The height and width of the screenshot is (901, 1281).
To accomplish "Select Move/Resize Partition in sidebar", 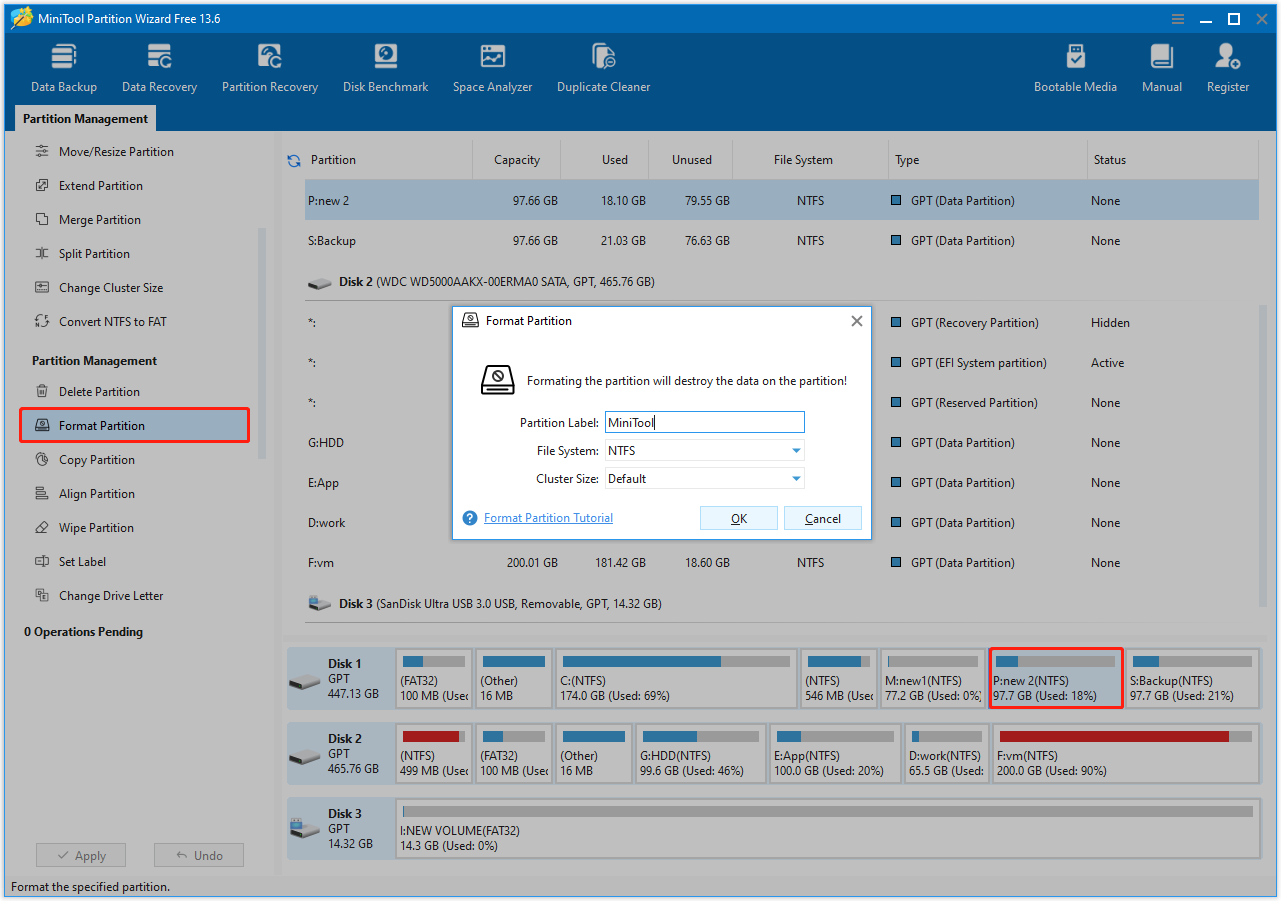I will tap(116, 152).
